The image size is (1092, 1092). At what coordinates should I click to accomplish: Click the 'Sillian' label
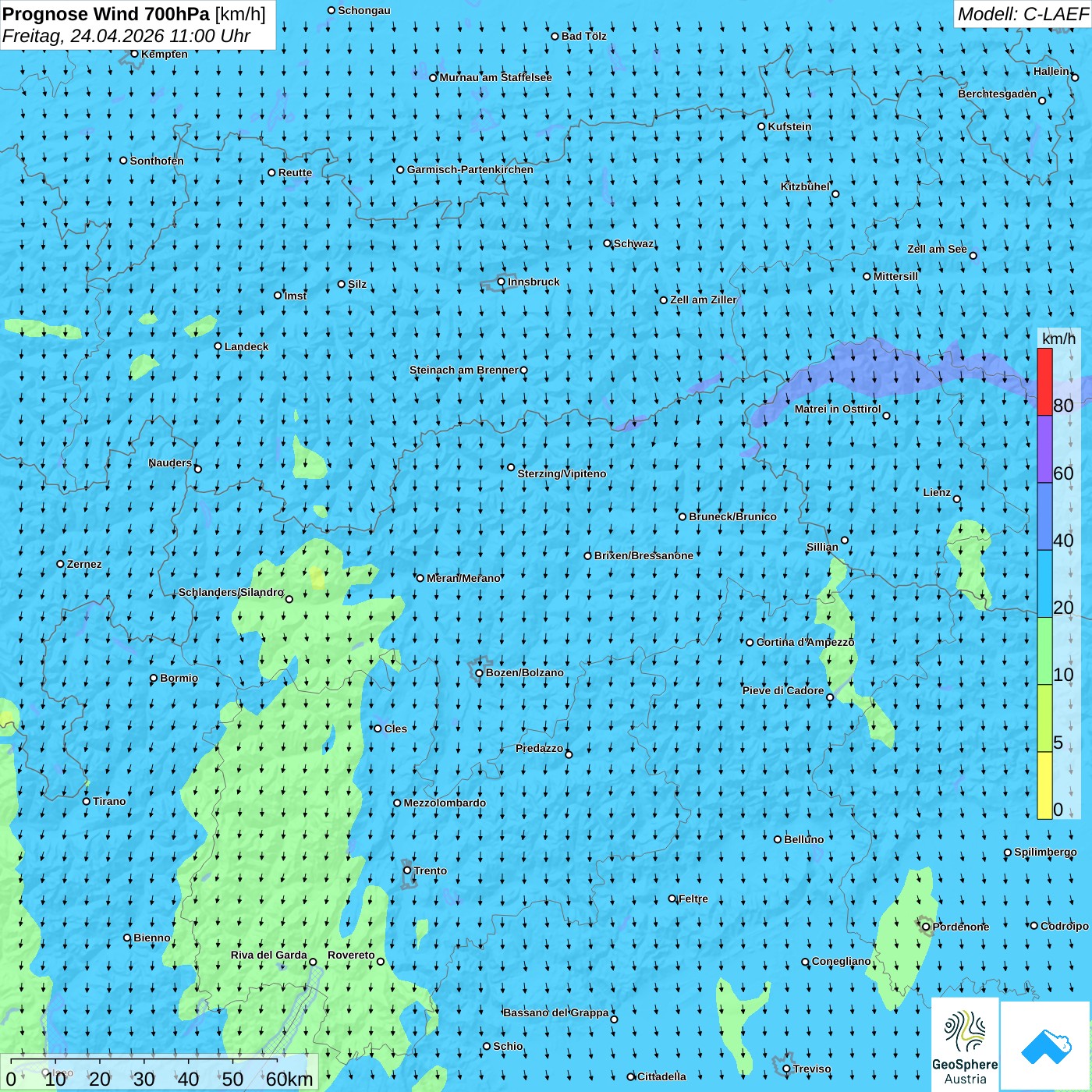(x=822, y=547)
